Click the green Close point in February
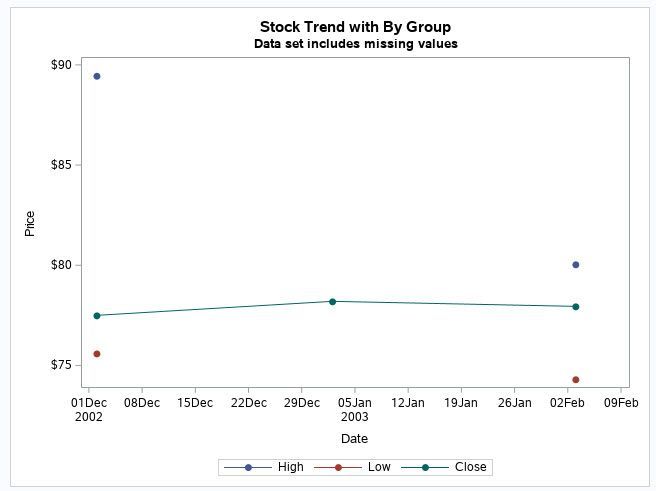 click(576, 307)
